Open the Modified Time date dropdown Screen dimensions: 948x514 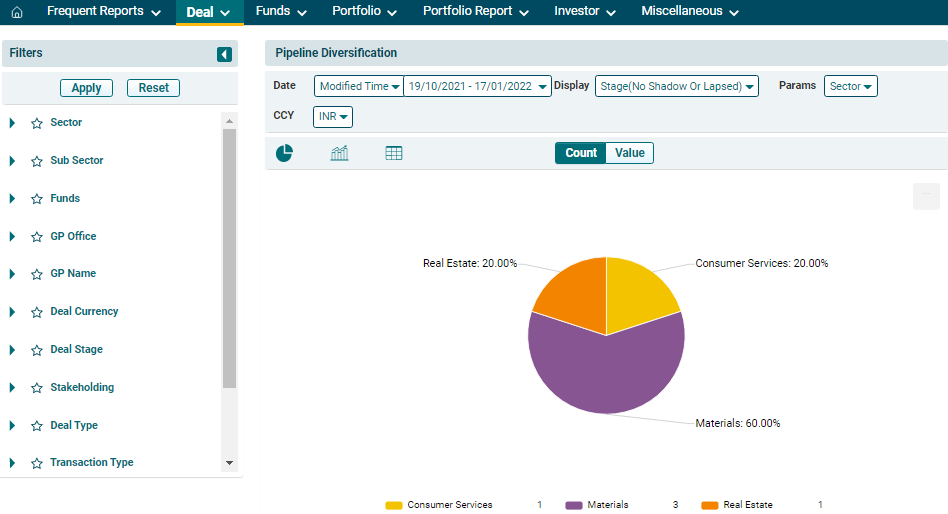[x=359, y=87]
